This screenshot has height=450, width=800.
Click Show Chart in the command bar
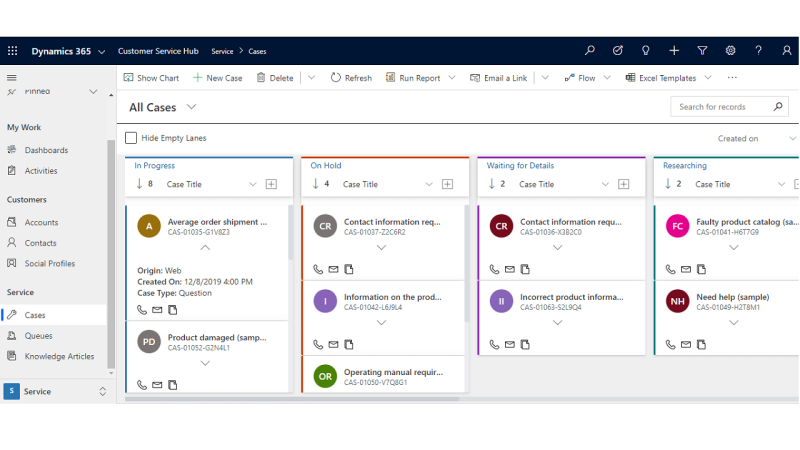(151, 78)
